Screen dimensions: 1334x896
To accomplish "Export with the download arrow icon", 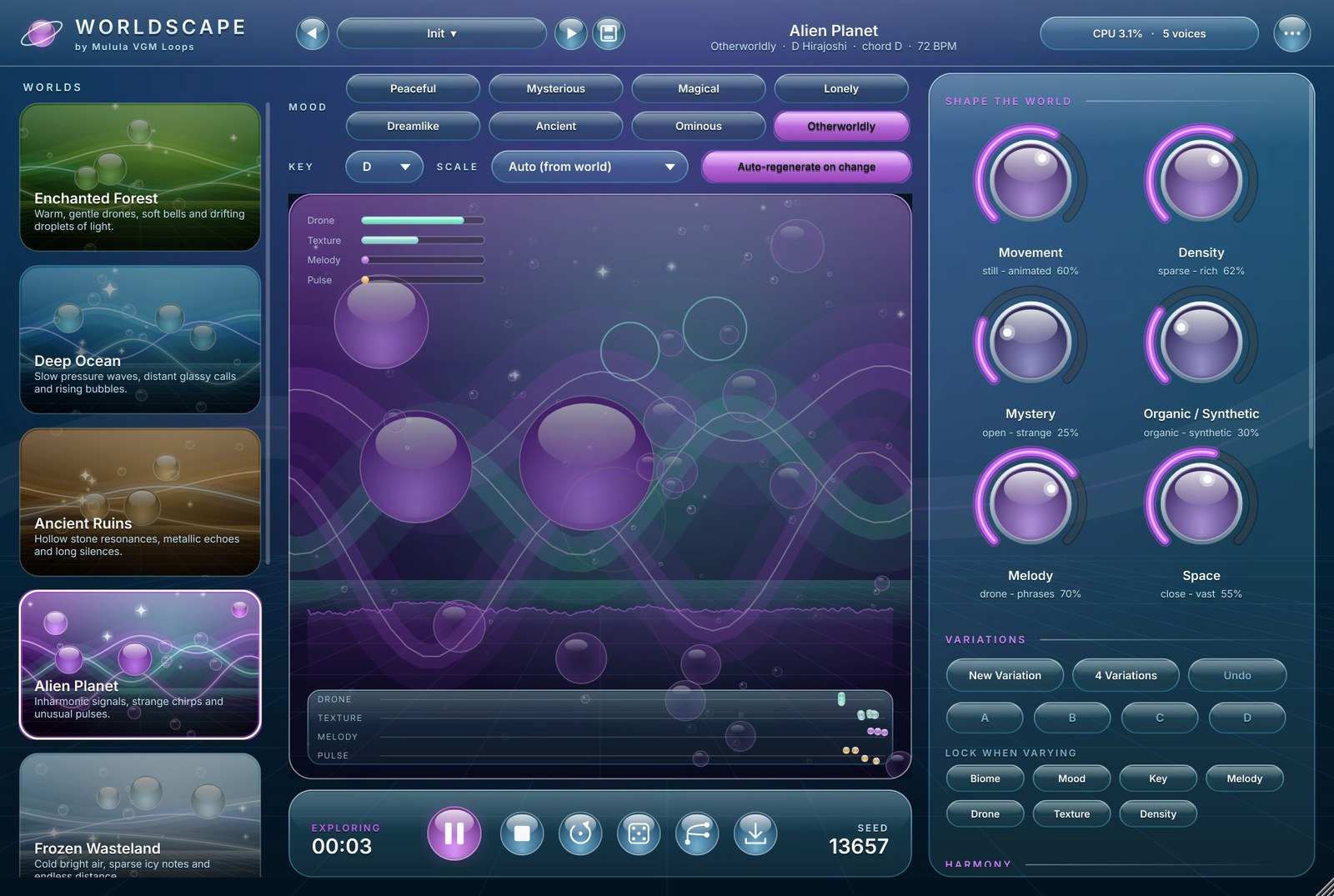I will [x=755, y=833].
